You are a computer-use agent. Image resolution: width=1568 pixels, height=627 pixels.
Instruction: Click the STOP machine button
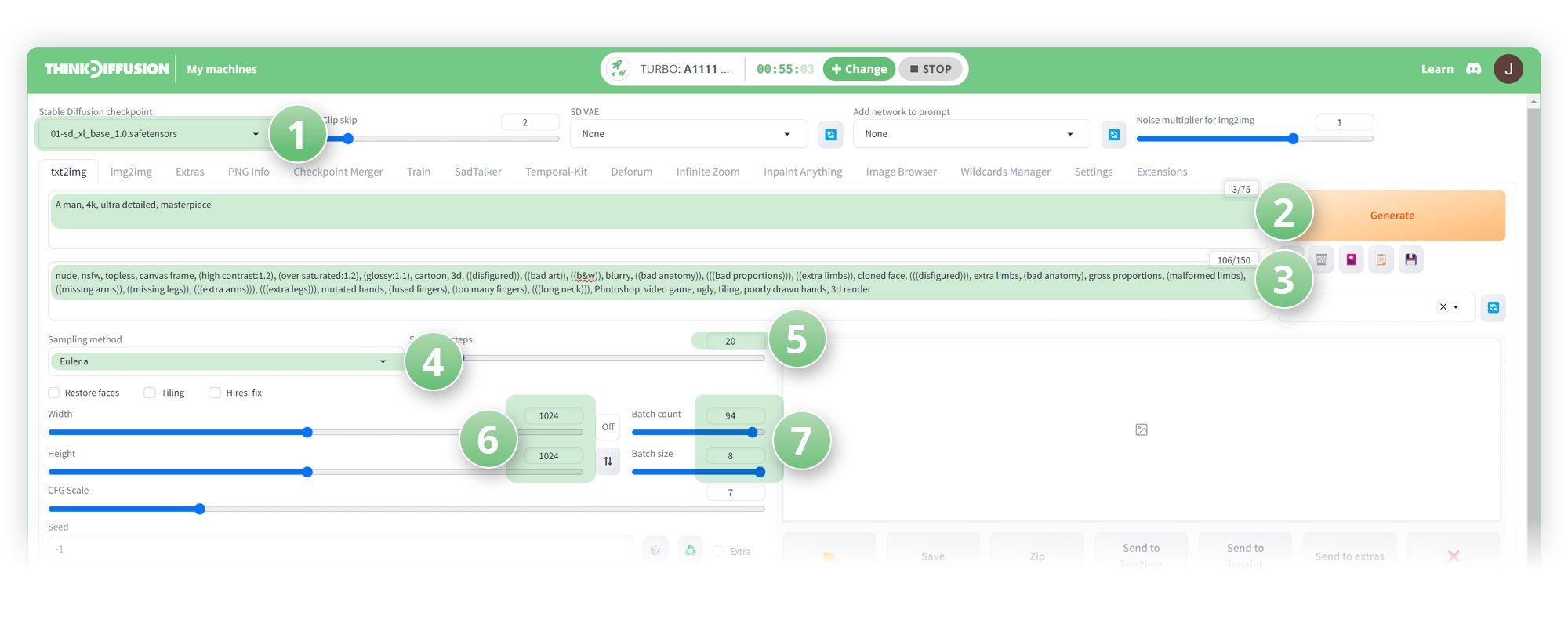point(931,69)
